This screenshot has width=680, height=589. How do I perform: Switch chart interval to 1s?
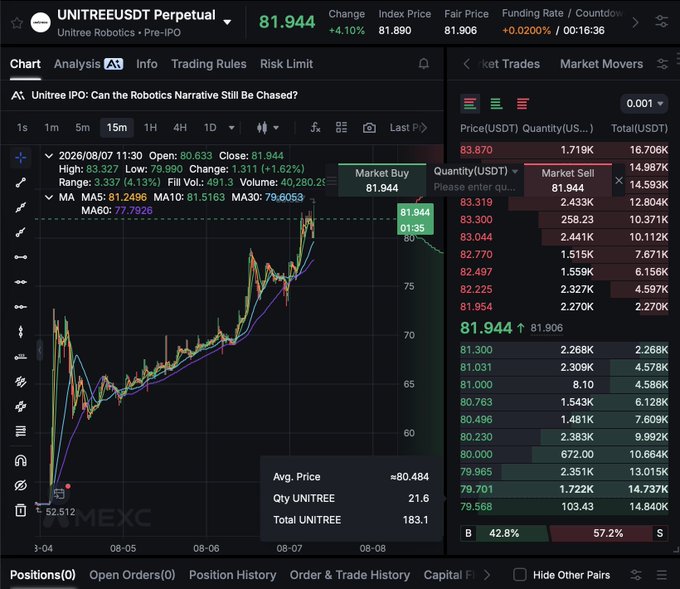[x=22, y=128]
